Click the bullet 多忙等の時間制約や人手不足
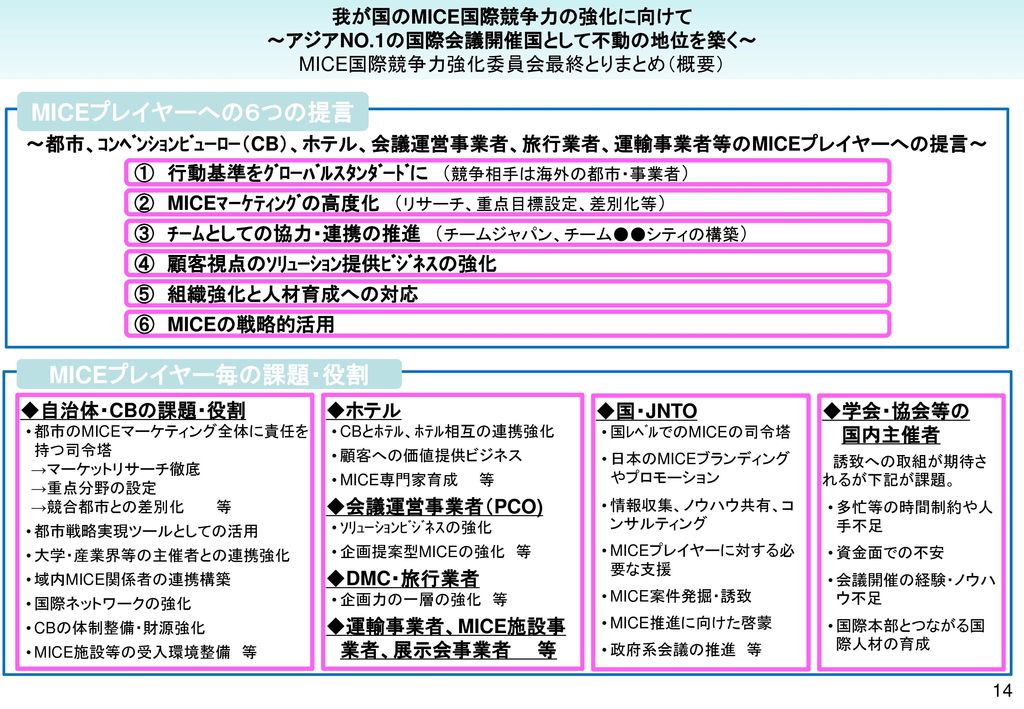1024x709 pixels. pyautogui.click(x=910, y=516)
